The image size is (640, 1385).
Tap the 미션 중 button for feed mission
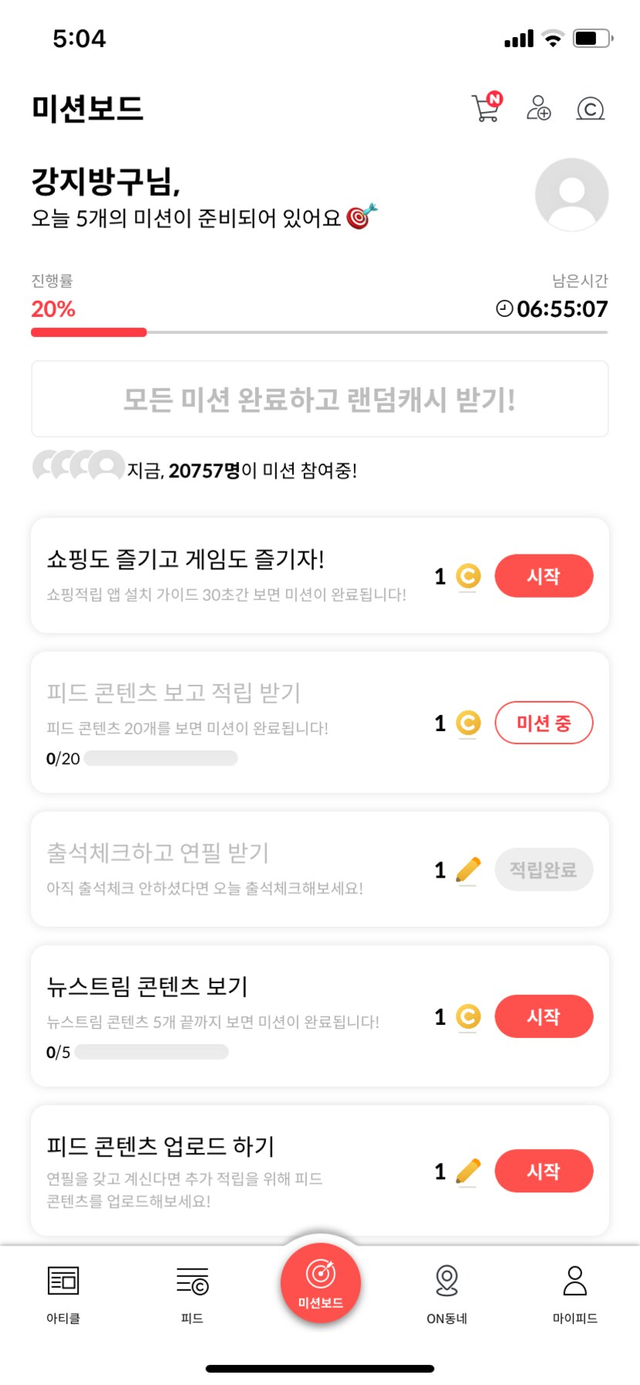click(544, 723)
